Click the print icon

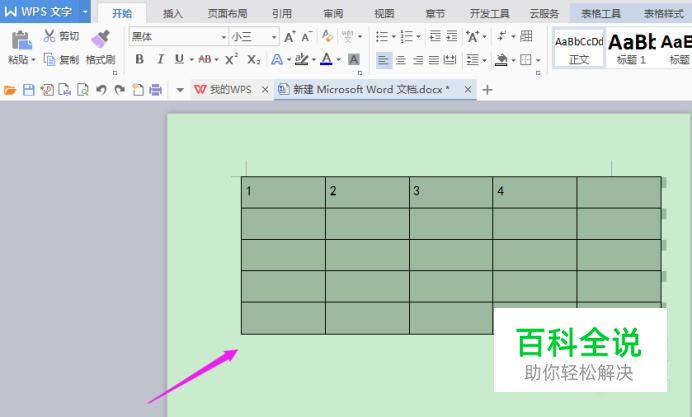[x=155, y=90]
